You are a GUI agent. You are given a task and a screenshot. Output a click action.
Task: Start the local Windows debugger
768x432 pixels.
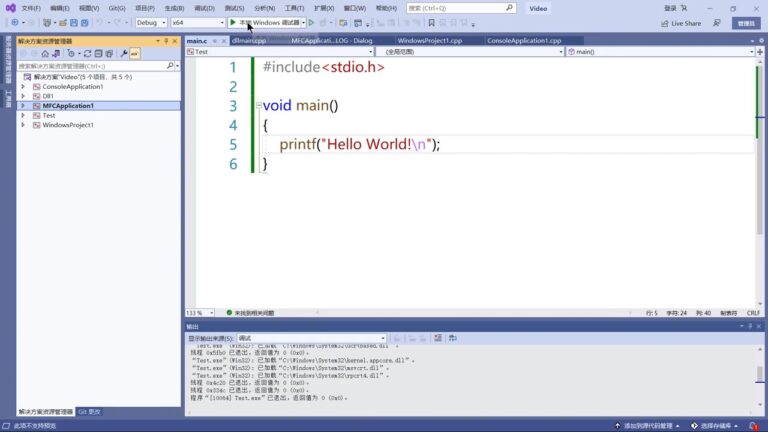point(264,23)
